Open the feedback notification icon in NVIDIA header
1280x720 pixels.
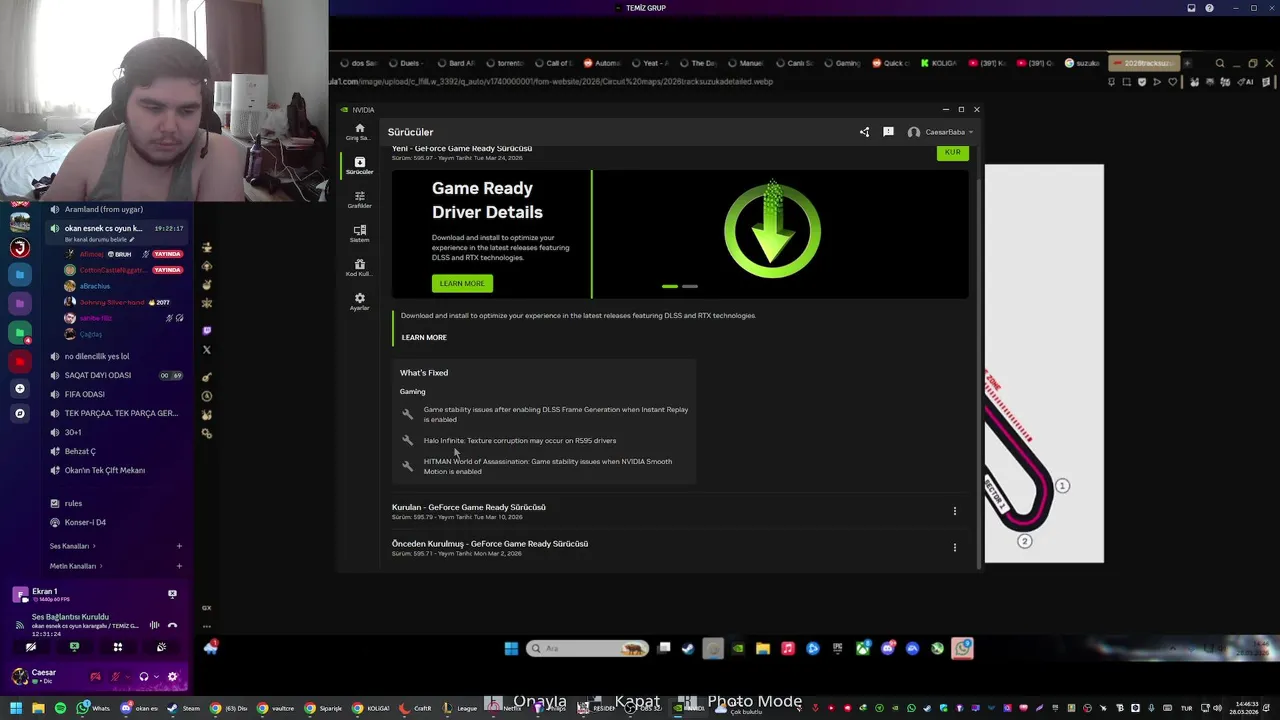[888, 132]
